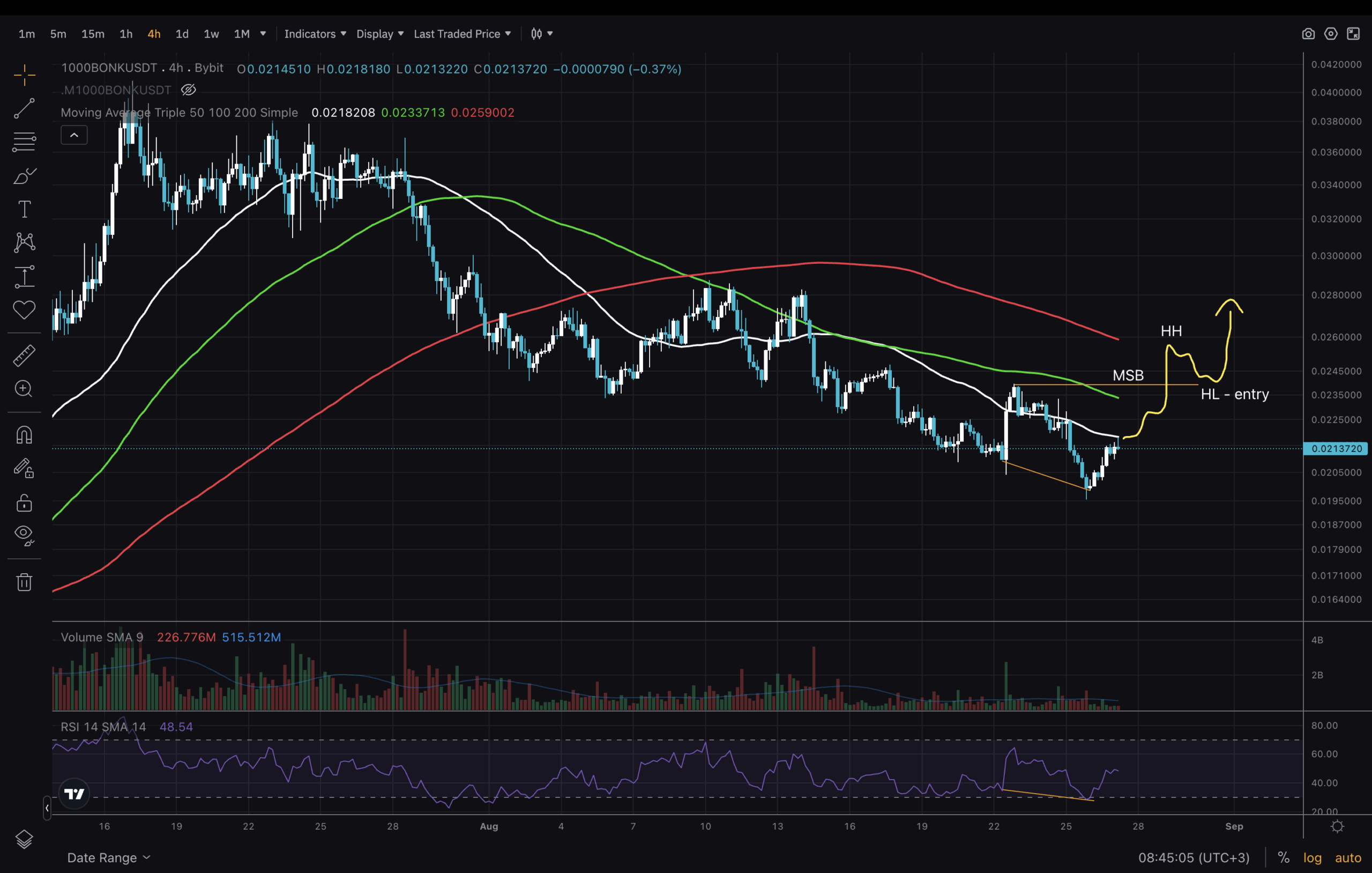The width and height of the screenshot is (1372, 873).
Task: Toggle percent scale mode
Action: click(x=1283, y=857)
